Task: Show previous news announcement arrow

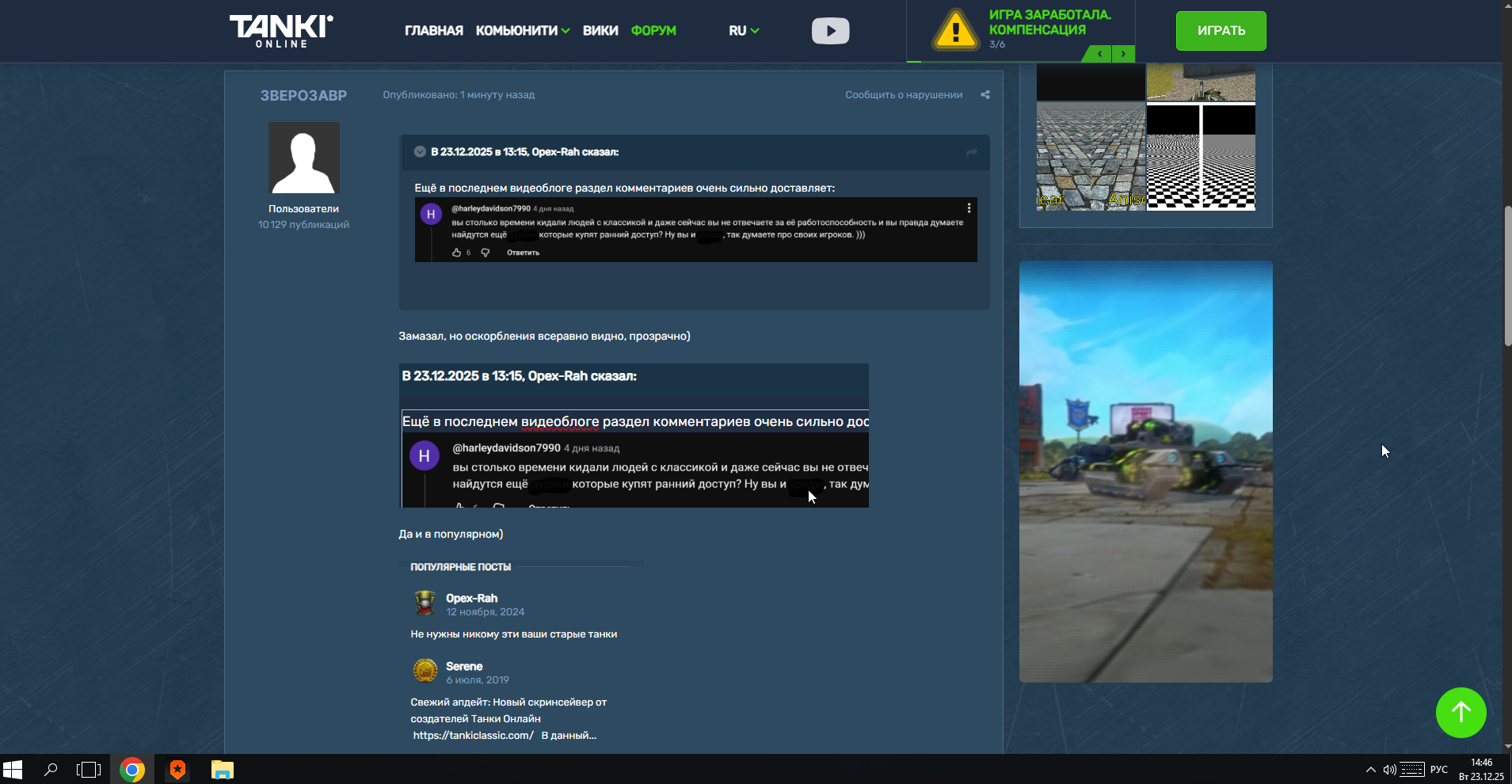Action: pyautogui.click(x=1099, y=54)
